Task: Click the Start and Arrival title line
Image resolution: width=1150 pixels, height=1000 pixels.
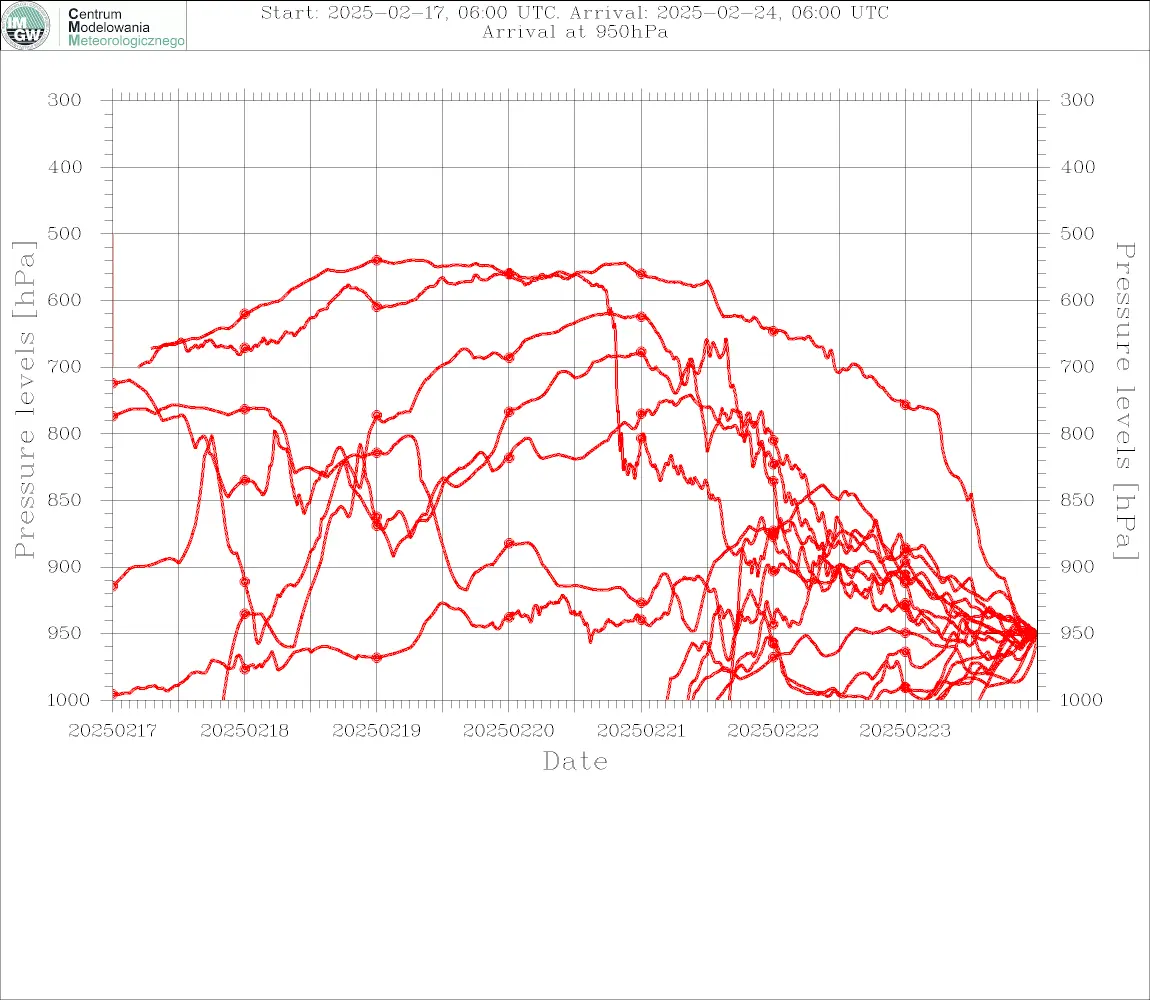Action: pos(575,12)
